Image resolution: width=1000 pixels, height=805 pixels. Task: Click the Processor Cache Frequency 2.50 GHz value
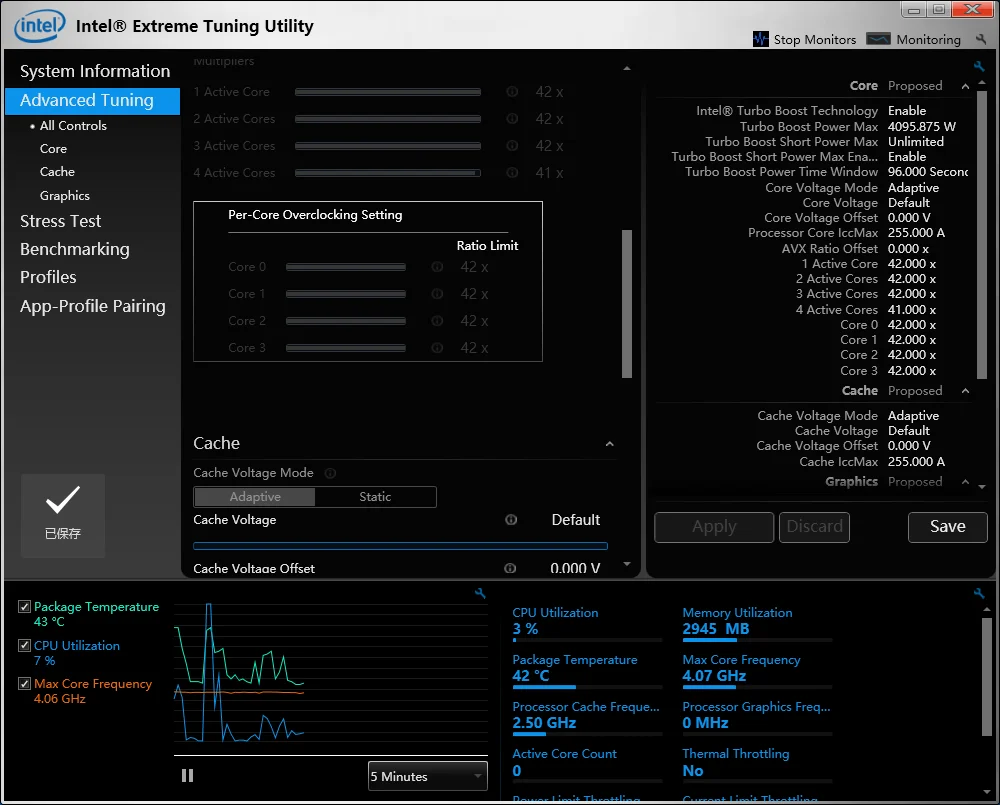tap(544, 723)
